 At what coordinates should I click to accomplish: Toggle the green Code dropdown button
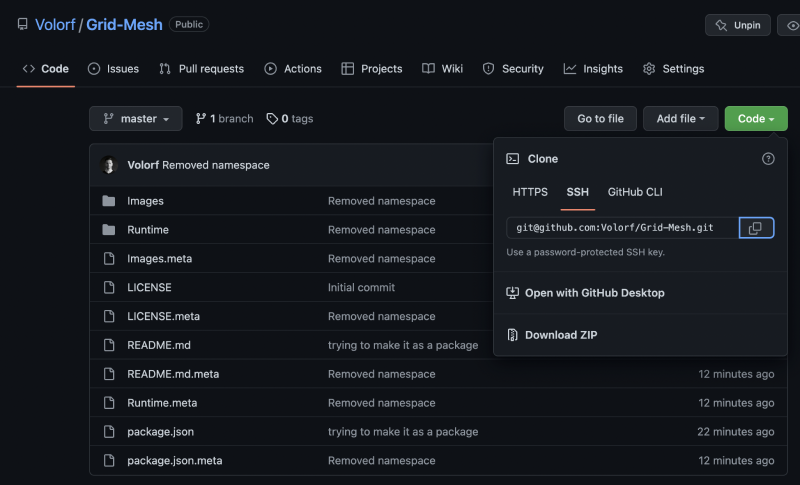click(x=756, y=119)
